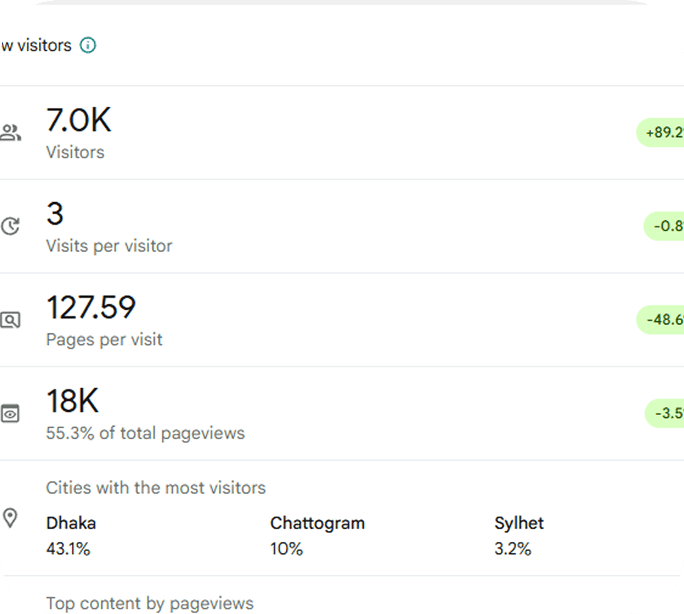Click the -0.8 change badge

(664, 226)
